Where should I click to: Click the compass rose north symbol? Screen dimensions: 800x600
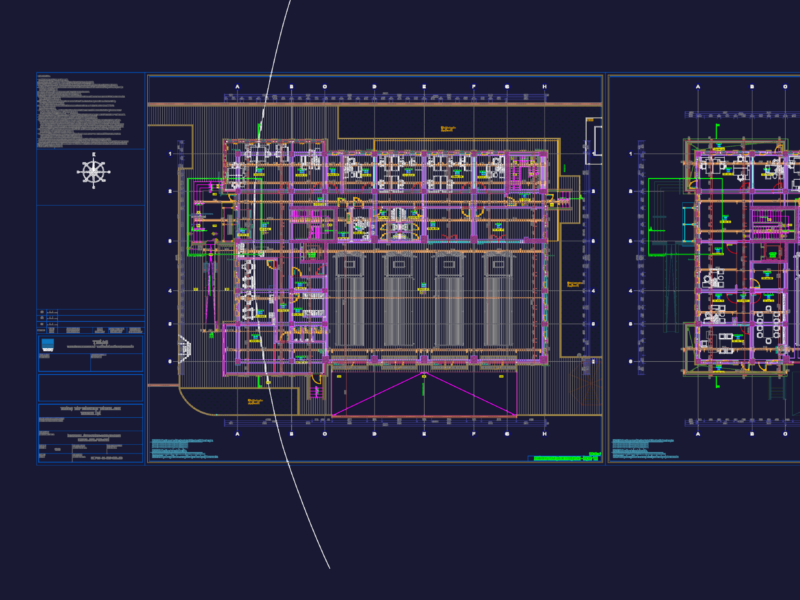pyautogui.click(x=93, y=171)
